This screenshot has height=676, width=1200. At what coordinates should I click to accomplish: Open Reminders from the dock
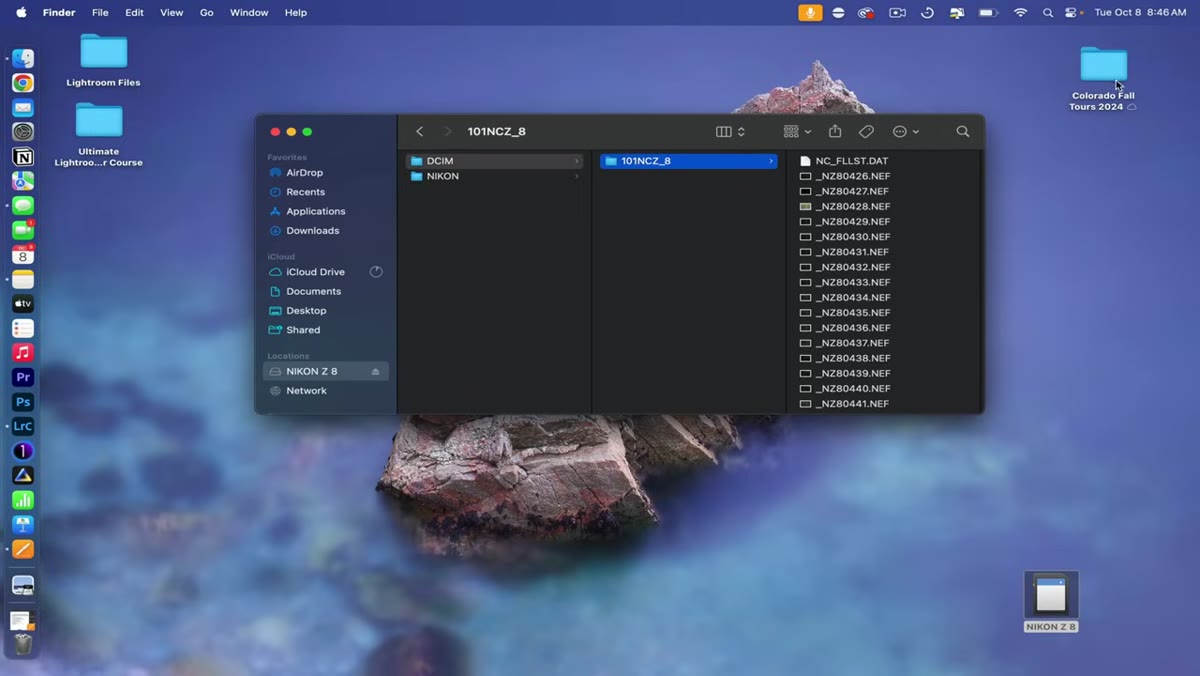(x=23, y=328)
